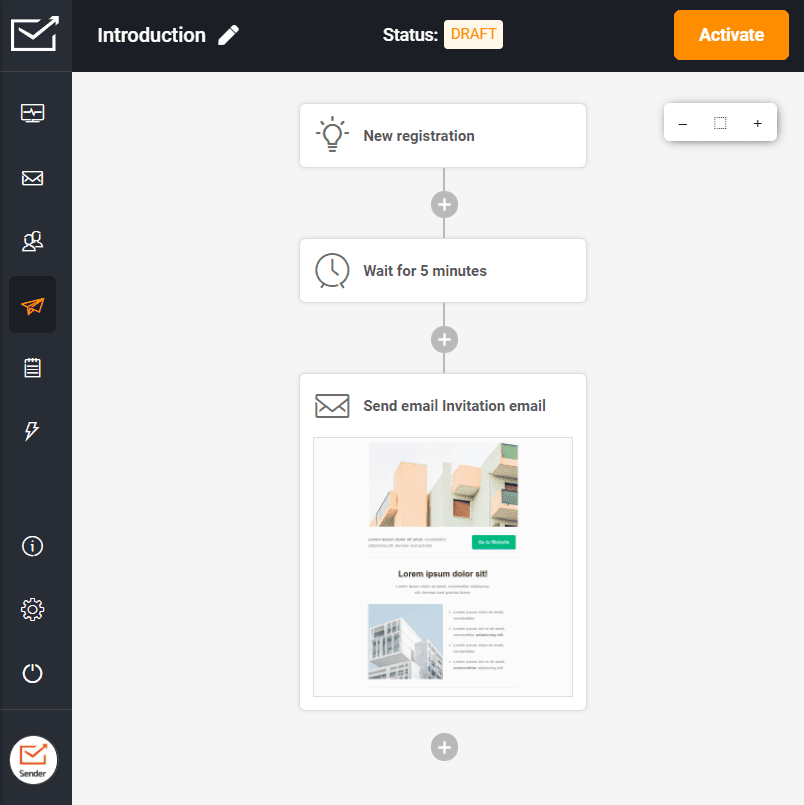The image size is (804, 805).
Task: Add a step below Send email Invitation email
Action: pyautogui.click(x=444, y=747)
